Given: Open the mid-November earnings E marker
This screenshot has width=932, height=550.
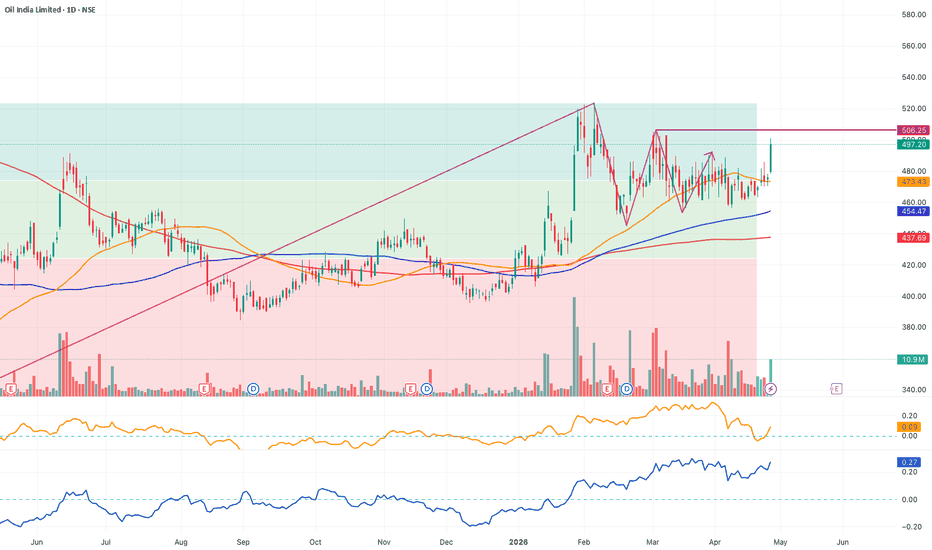Looking at the screenshot, I should 410,389.
